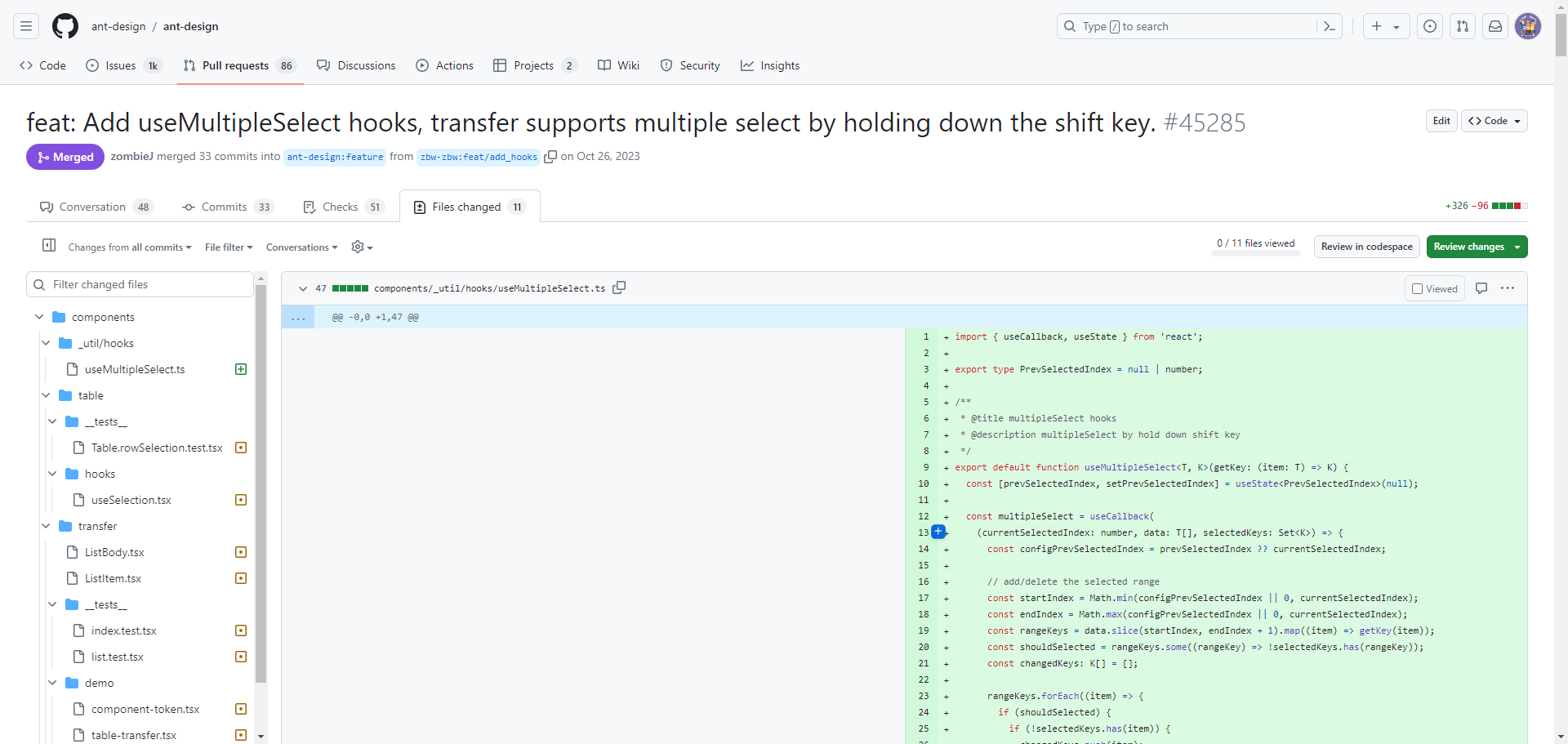Collapse the table folder
1568x744 pixels.
point(46,395)
